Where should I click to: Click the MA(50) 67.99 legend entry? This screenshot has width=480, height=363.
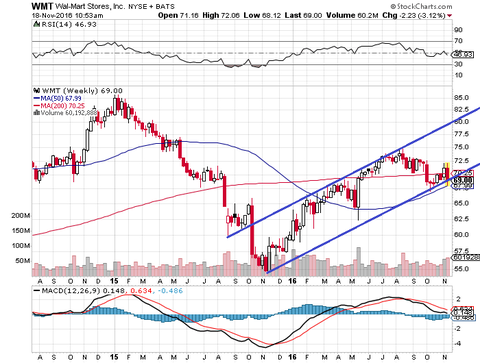click(x=61, y=98)
